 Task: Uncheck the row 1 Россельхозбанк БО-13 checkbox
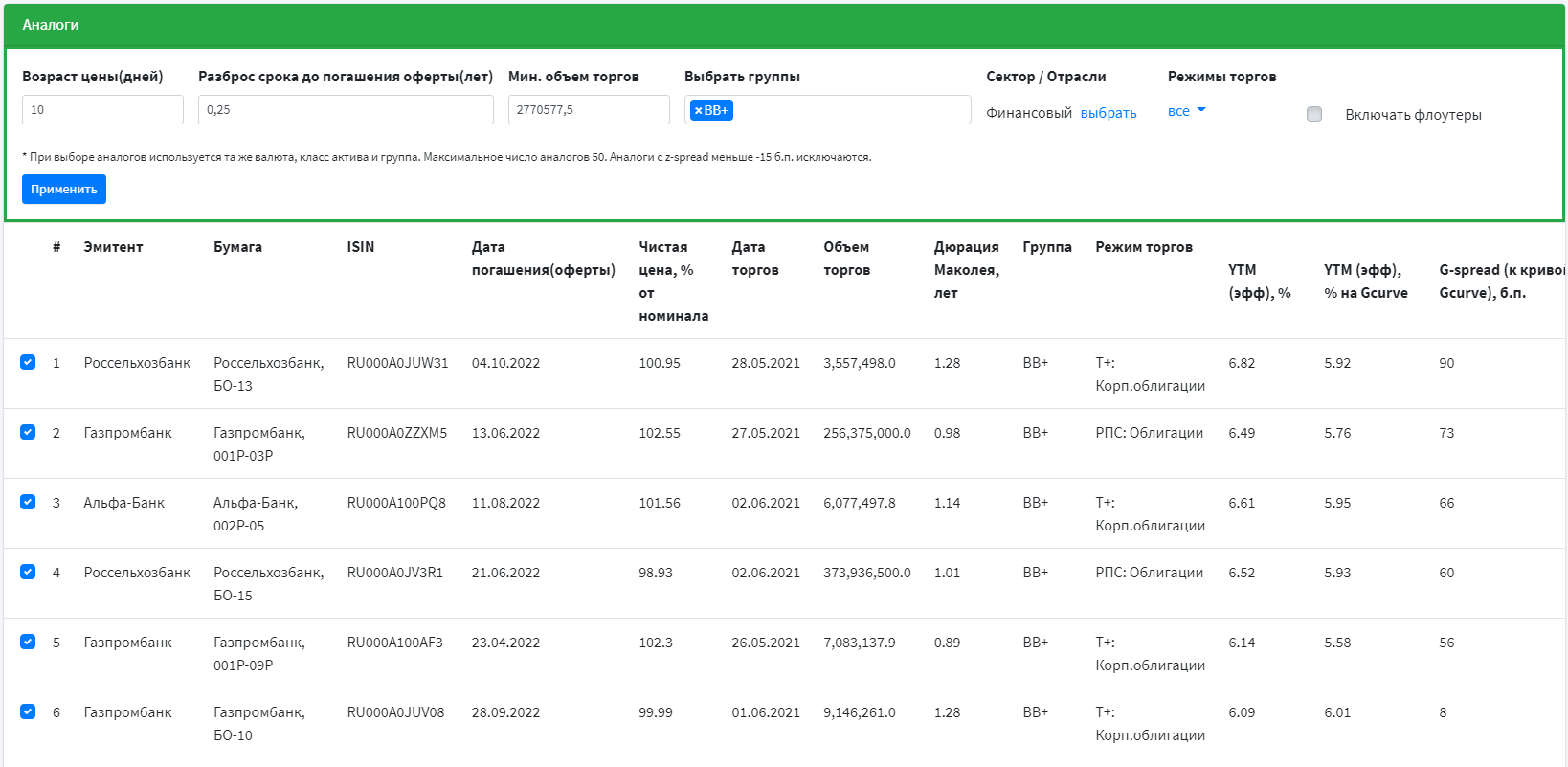28,362
